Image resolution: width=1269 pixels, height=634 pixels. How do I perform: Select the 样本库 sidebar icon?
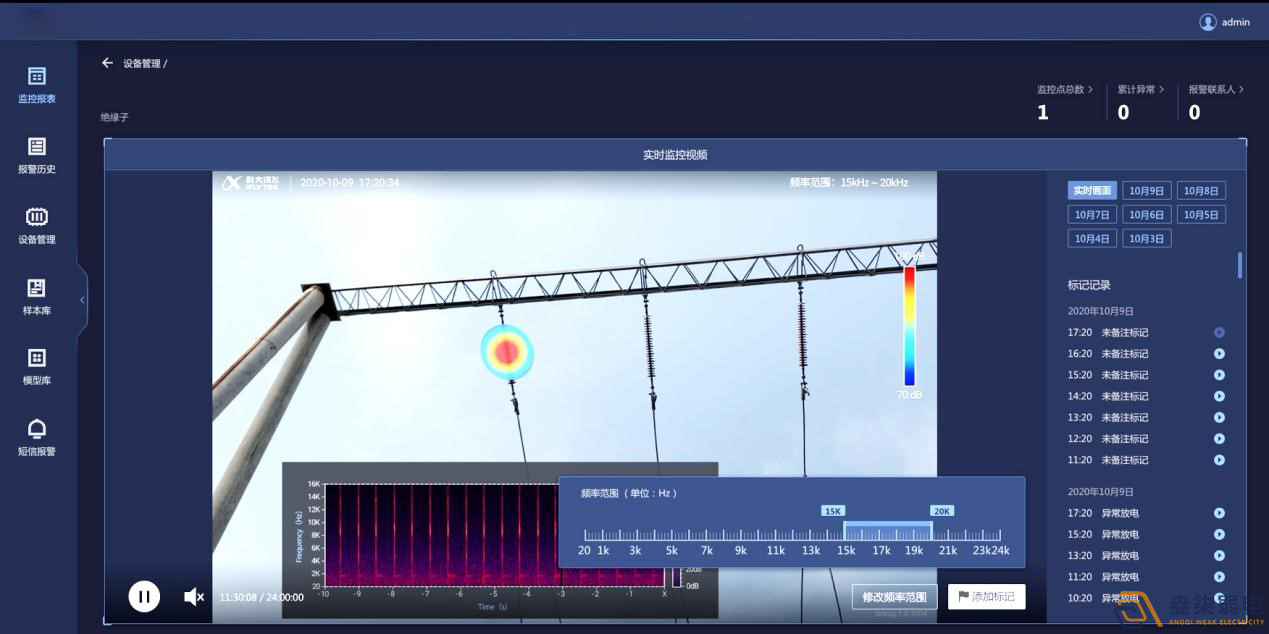pyautogui.click(x=37, y=289)
